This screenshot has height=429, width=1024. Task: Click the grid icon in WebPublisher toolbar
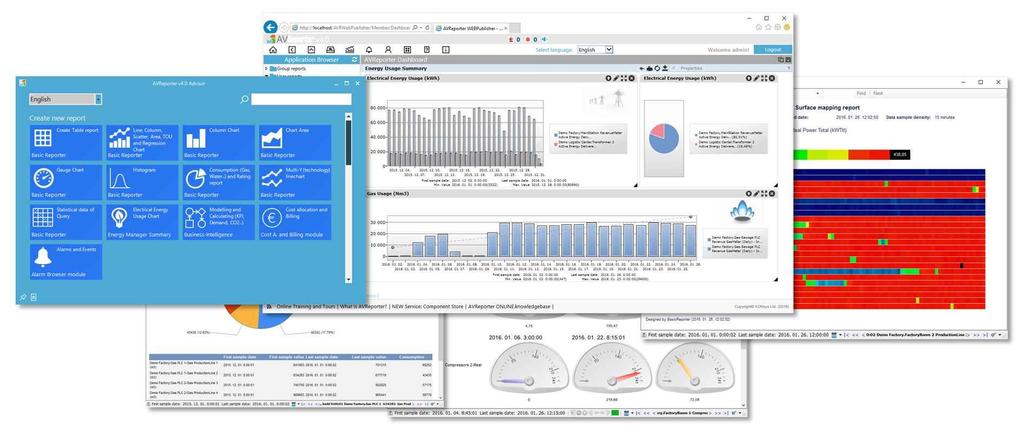click(408, 50)
